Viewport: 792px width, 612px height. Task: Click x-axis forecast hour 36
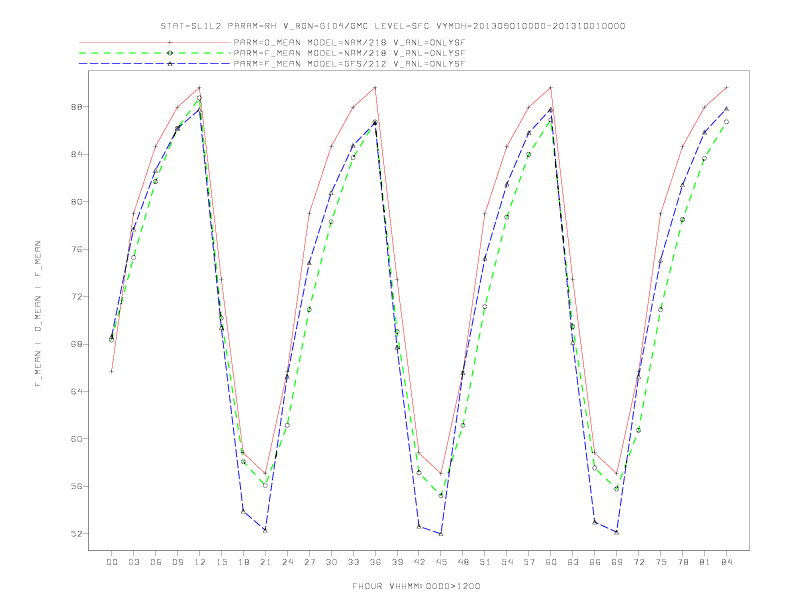pyautogui.click(x=375, y=562)
